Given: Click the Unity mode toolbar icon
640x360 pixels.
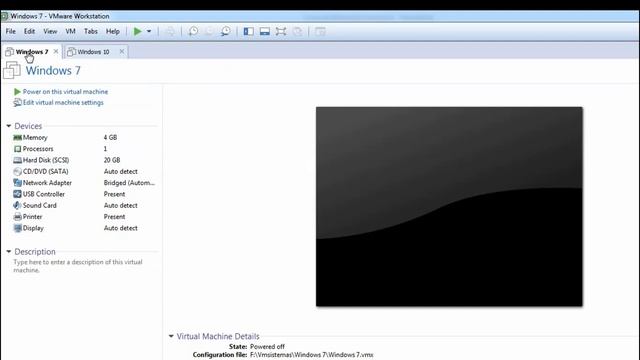Looking at the screenshot, I should pos(298,31).
